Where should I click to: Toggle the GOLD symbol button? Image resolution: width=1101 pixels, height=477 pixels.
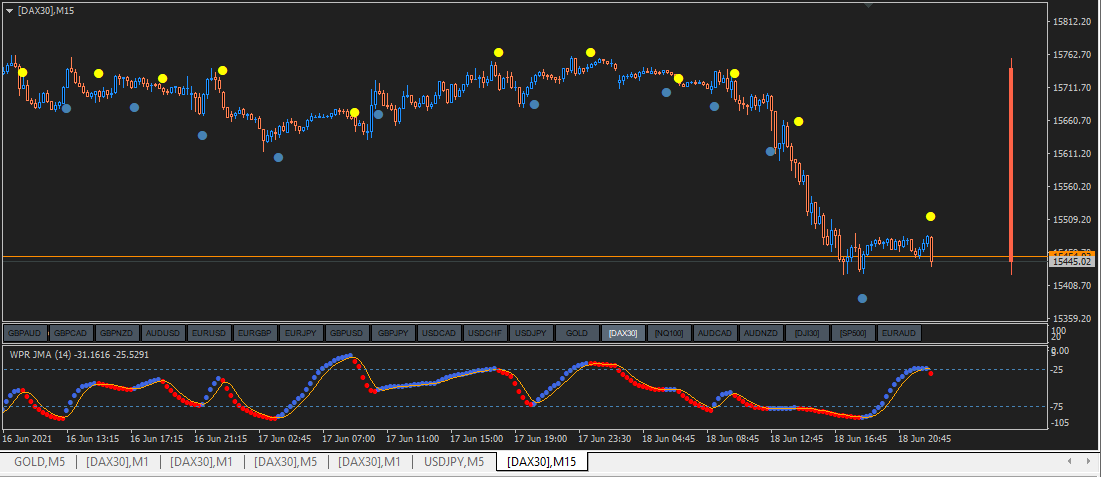tap(577, 333)
